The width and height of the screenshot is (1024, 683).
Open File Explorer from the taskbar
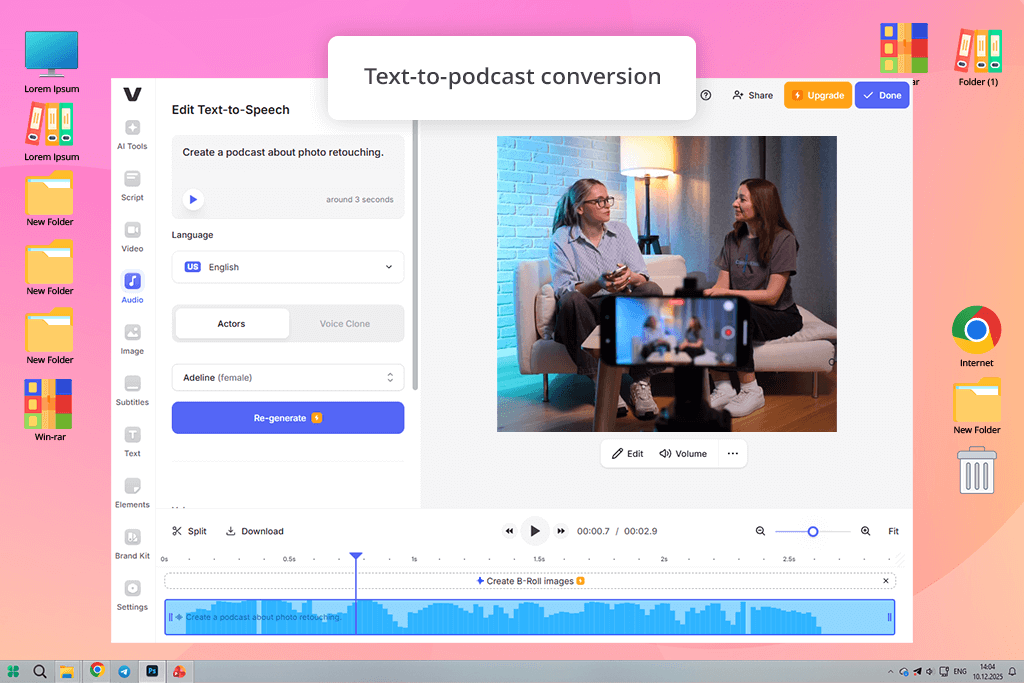pyautogui.click(x=67, y=671)
